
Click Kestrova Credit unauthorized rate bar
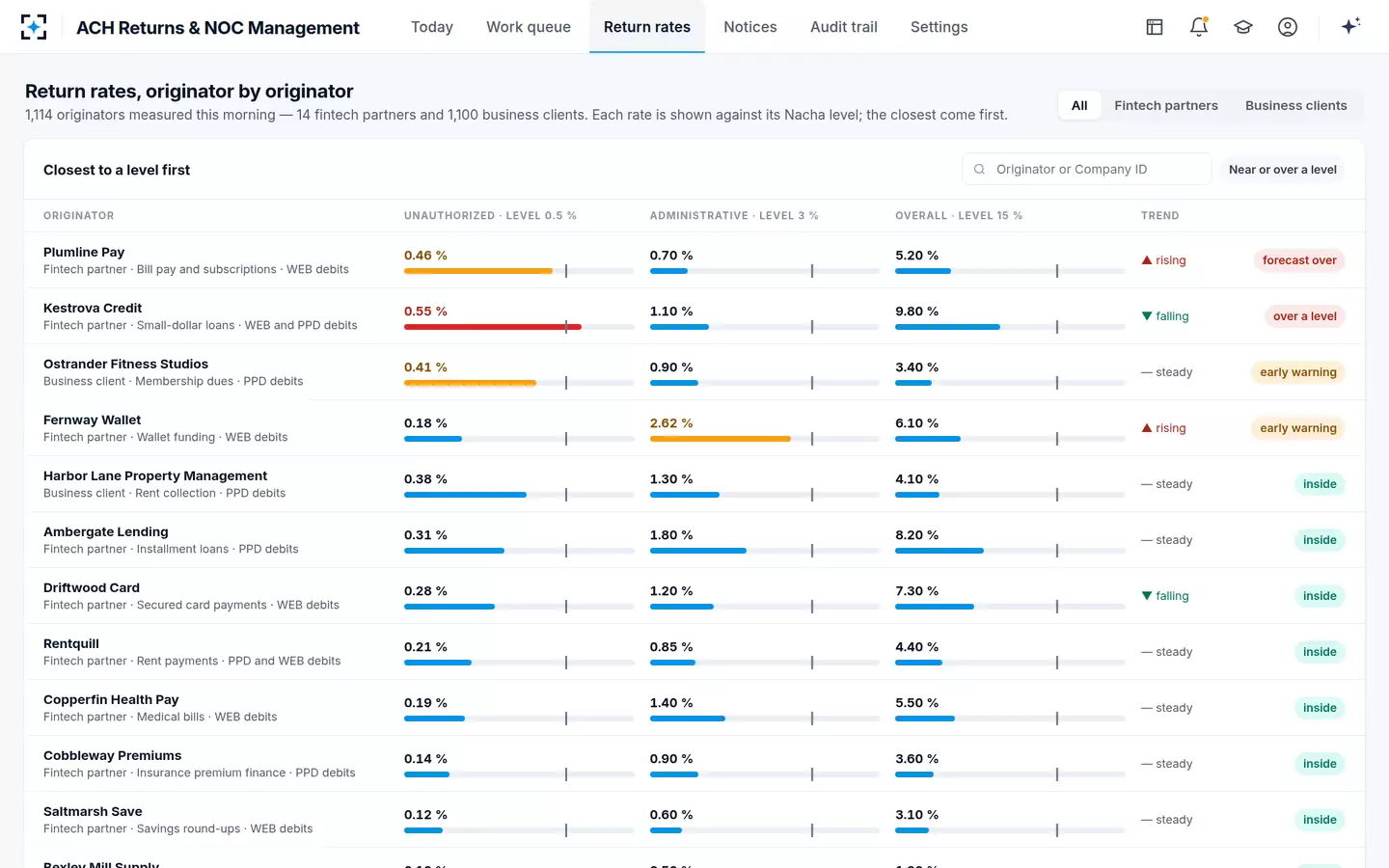(519, 327)
